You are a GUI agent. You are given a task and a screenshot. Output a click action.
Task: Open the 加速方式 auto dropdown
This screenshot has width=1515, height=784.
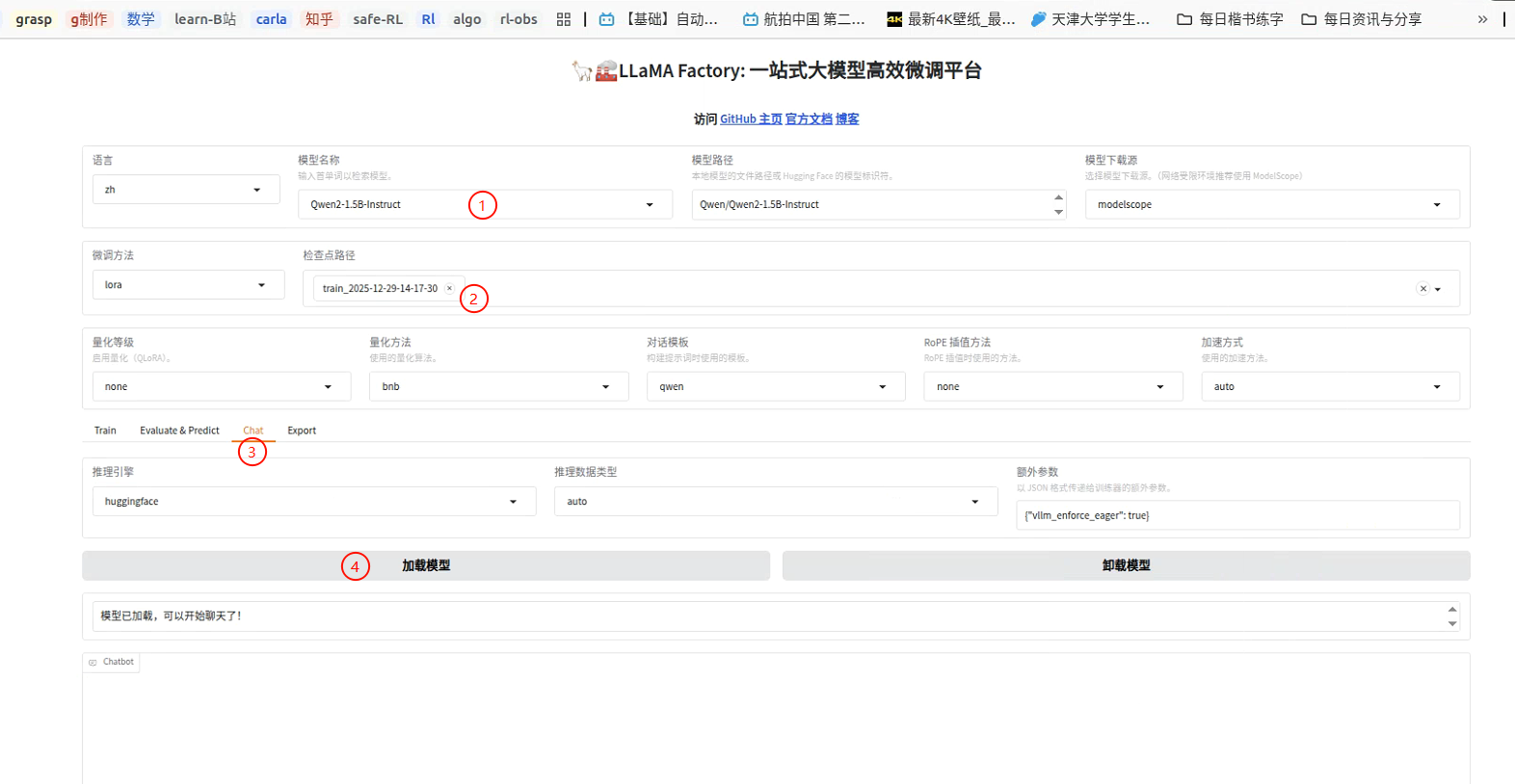(x=1330, y=386)
